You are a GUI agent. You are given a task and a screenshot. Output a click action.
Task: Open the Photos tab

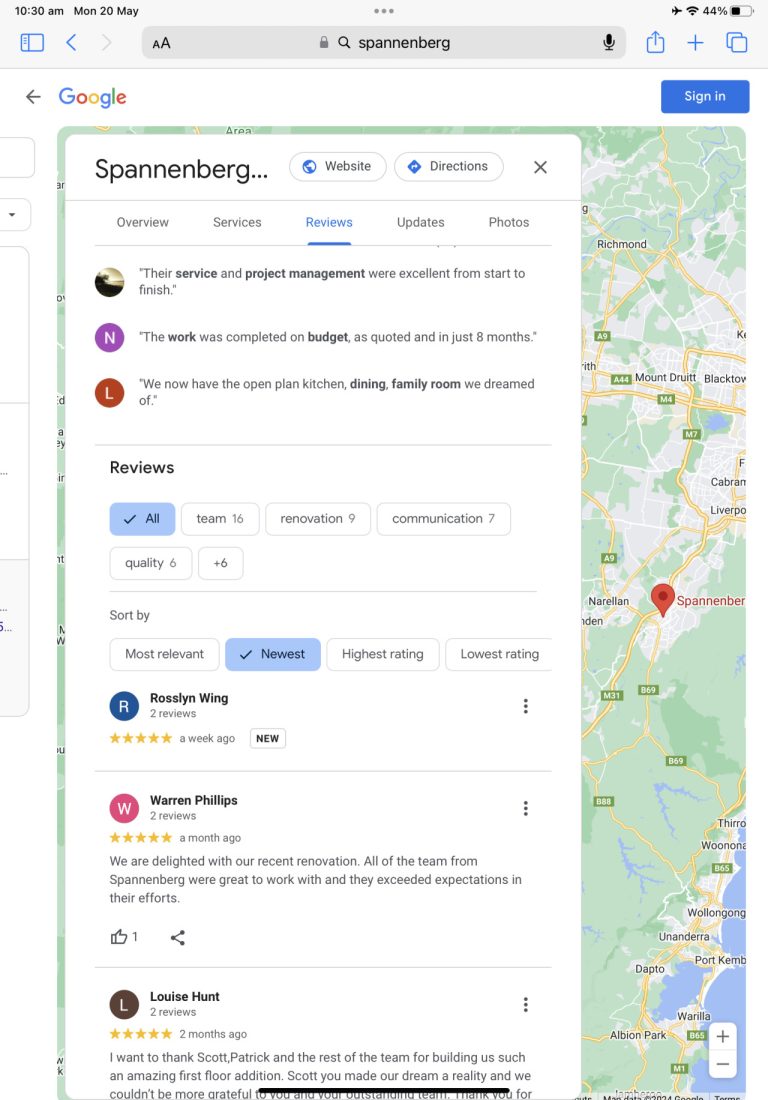tap(509, 222)
